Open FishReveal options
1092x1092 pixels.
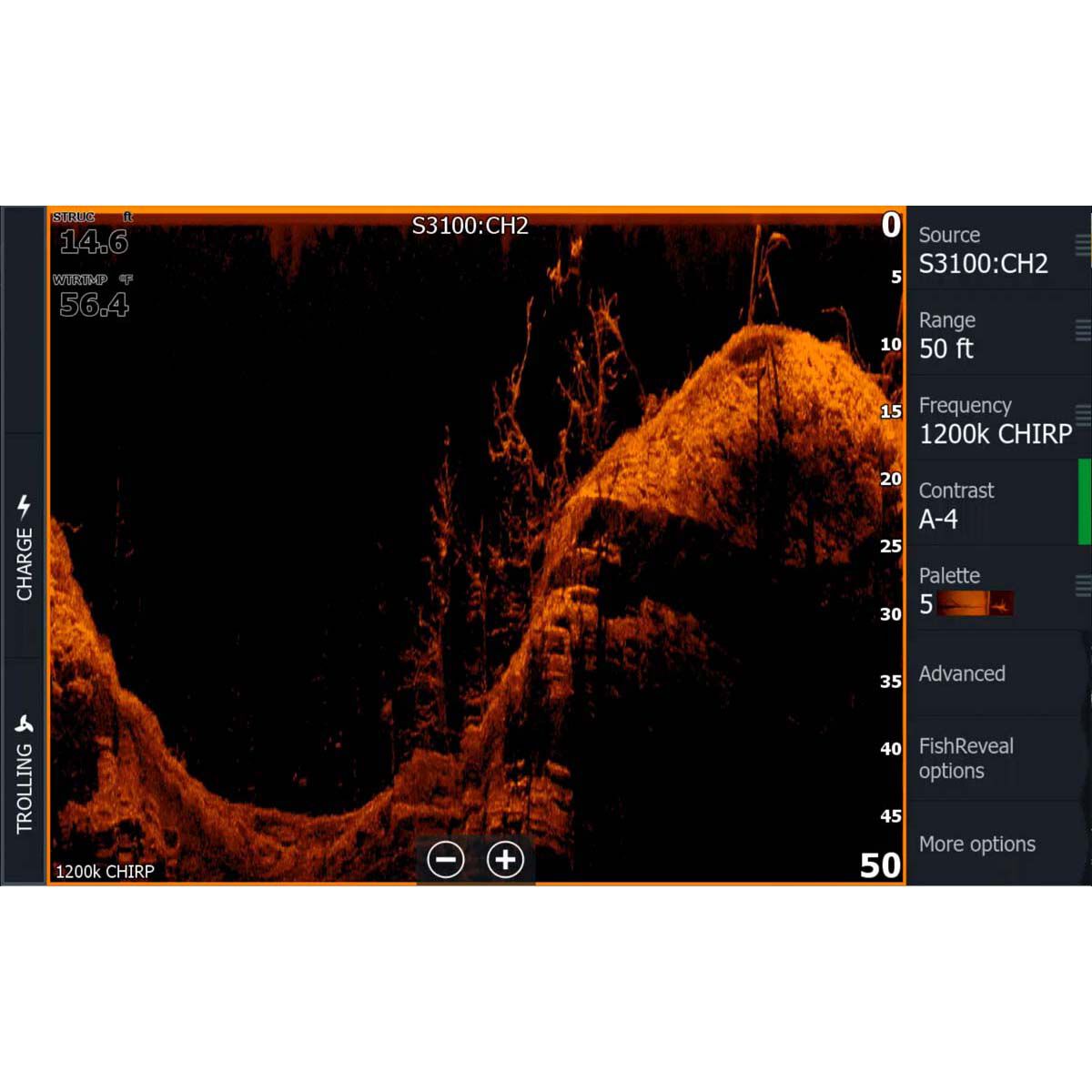966,758
